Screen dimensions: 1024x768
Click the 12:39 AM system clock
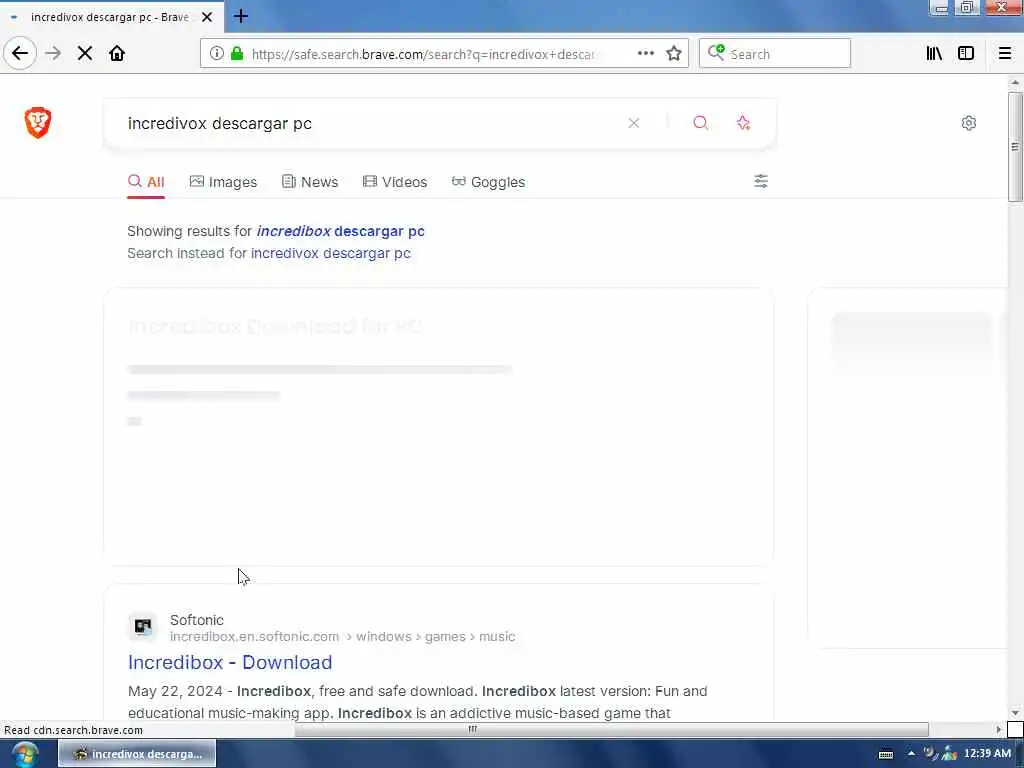pyautogui.click(x=987, y=754)
